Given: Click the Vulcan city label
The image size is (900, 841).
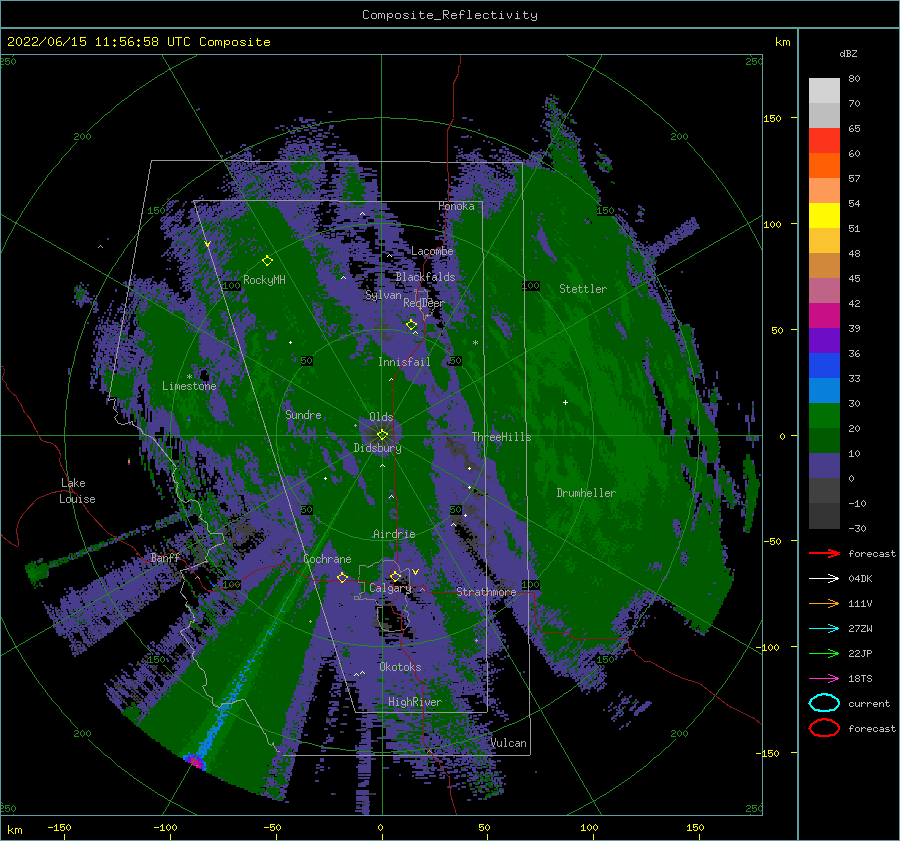Looking at the screenshot, I should point(508,743).
